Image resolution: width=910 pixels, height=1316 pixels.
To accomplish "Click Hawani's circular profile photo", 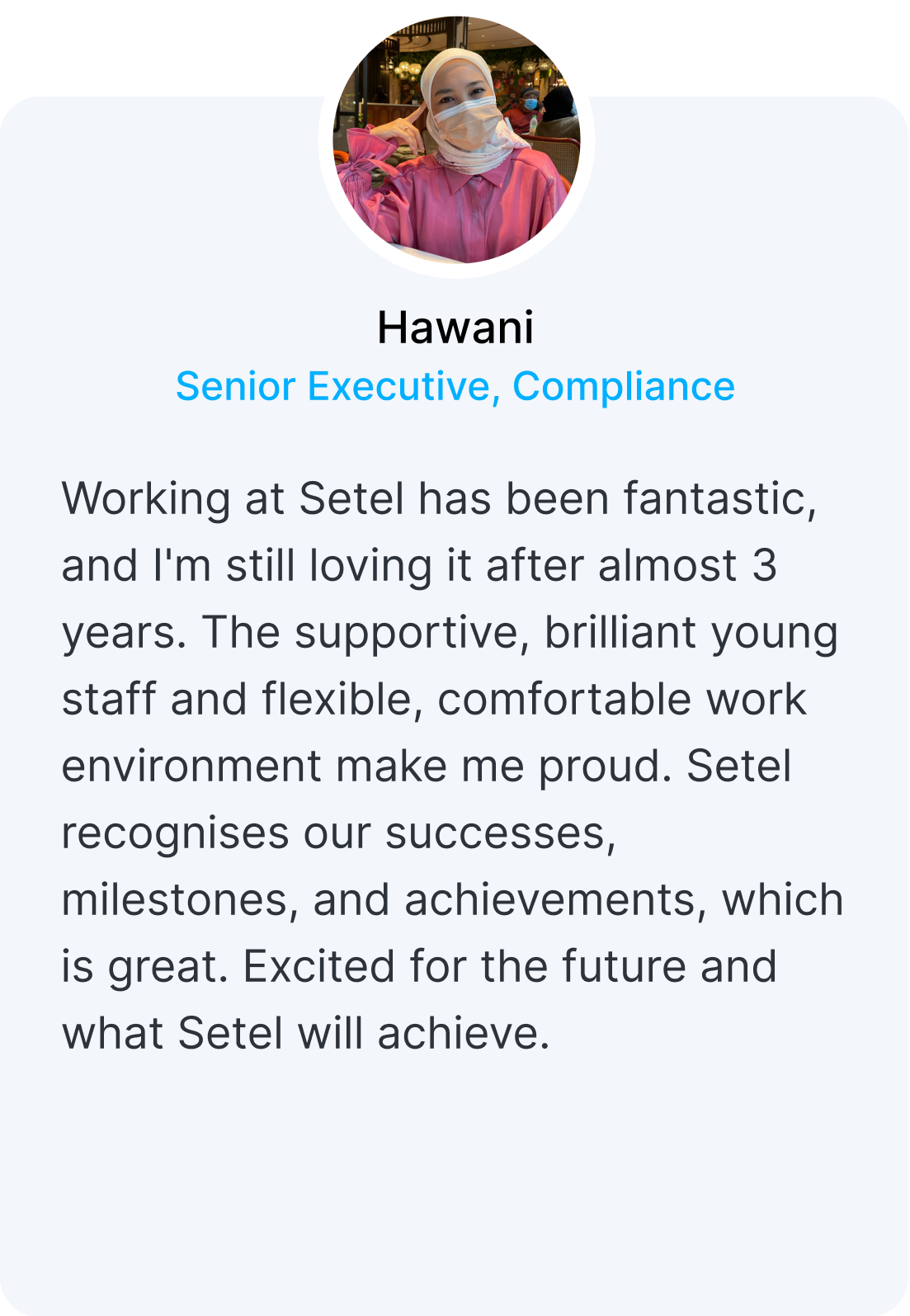I will [x=456, y=139].
